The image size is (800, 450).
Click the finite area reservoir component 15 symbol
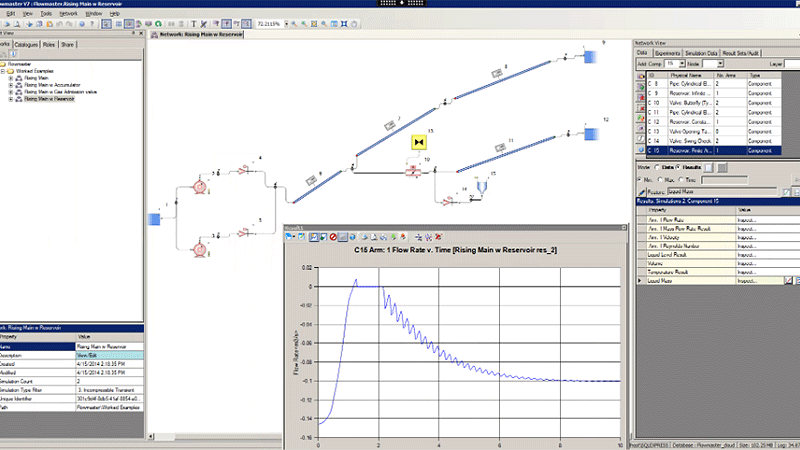coord(481,185)
